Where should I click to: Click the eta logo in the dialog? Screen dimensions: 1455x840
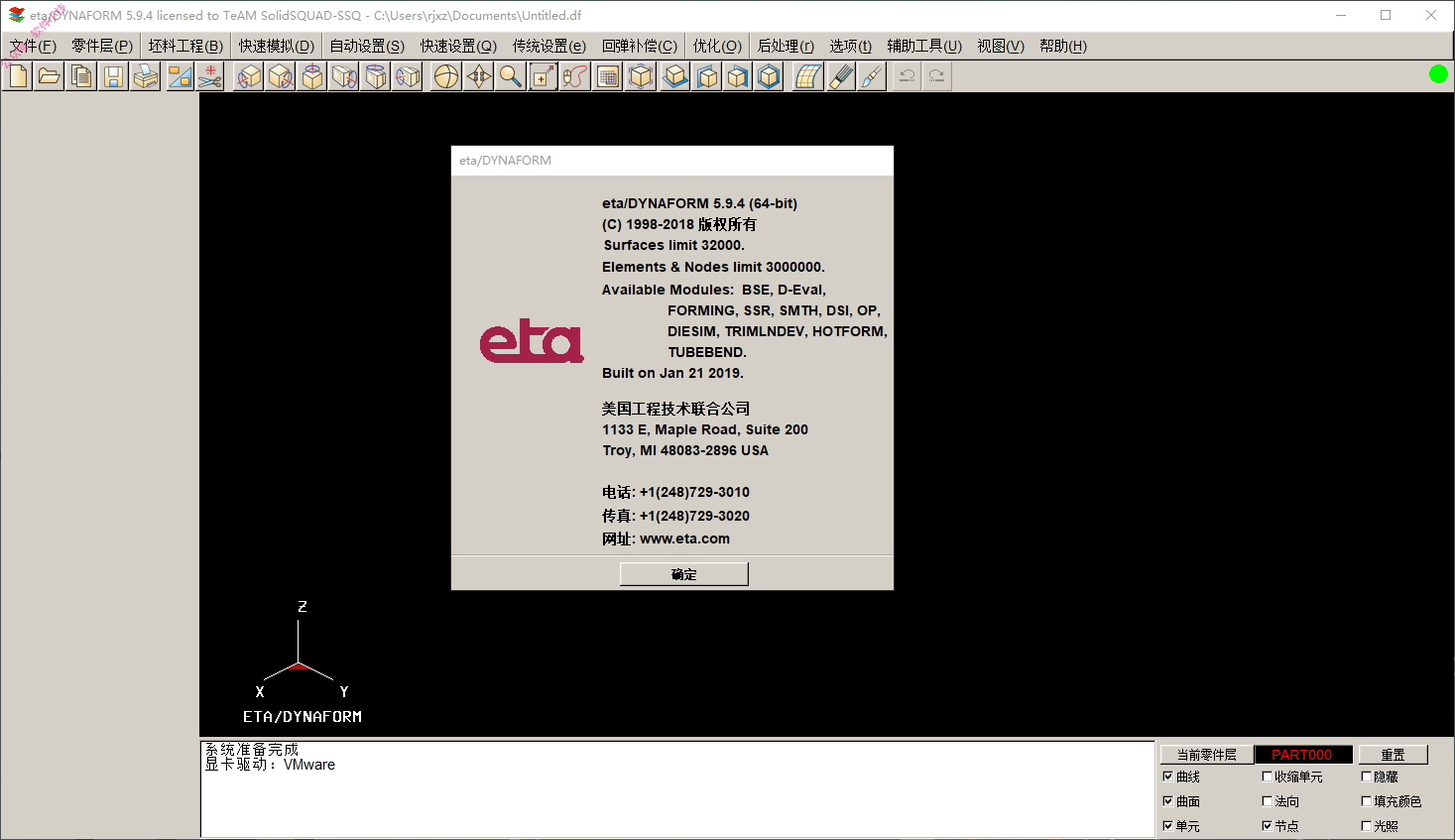pyautogui.click(x=532, y=342)
